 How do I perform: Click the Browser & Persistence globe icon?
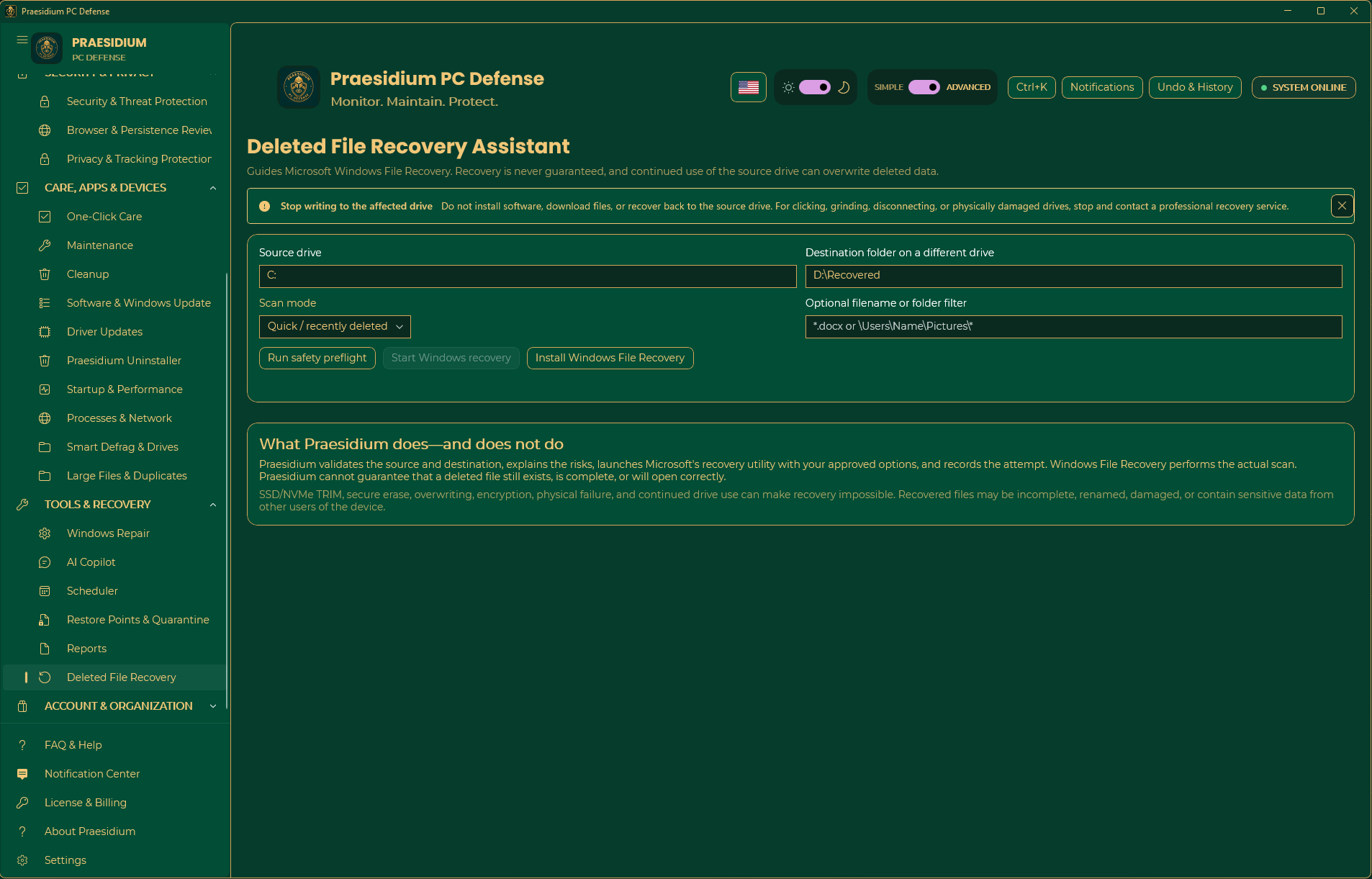click(45, 130)
